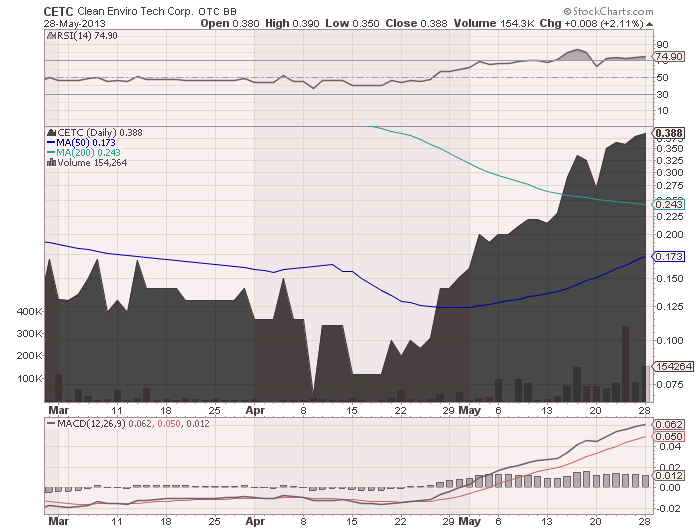Click the 28-May-2013 date text
Image resolution: width=700 pixels, height=530 pixels.
pyautogui.click(x=75, y=22)
